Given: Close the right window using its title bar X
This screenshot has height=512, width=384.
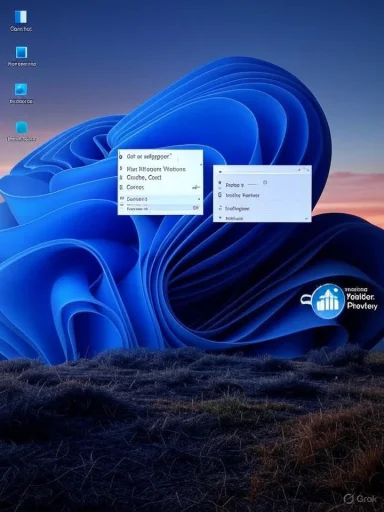Looking at the screenshot, I should [307, 170].
